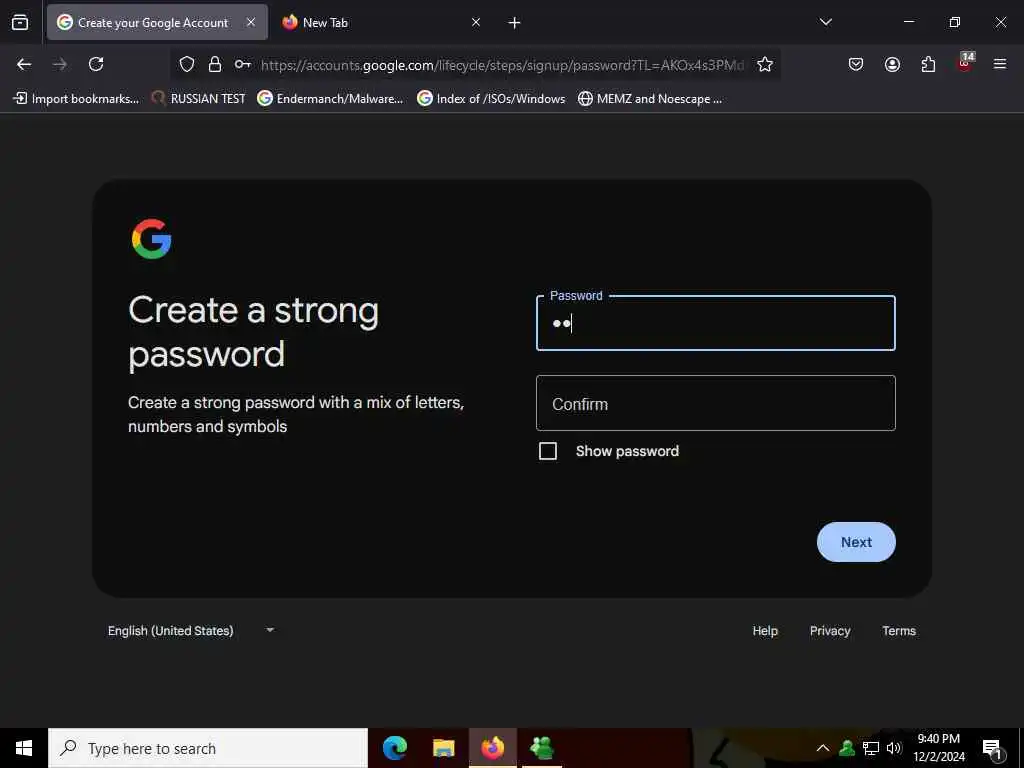1024x768 pixels.
Task: Open Import bookmarks bookmark item
Action: tap(76, 99)
